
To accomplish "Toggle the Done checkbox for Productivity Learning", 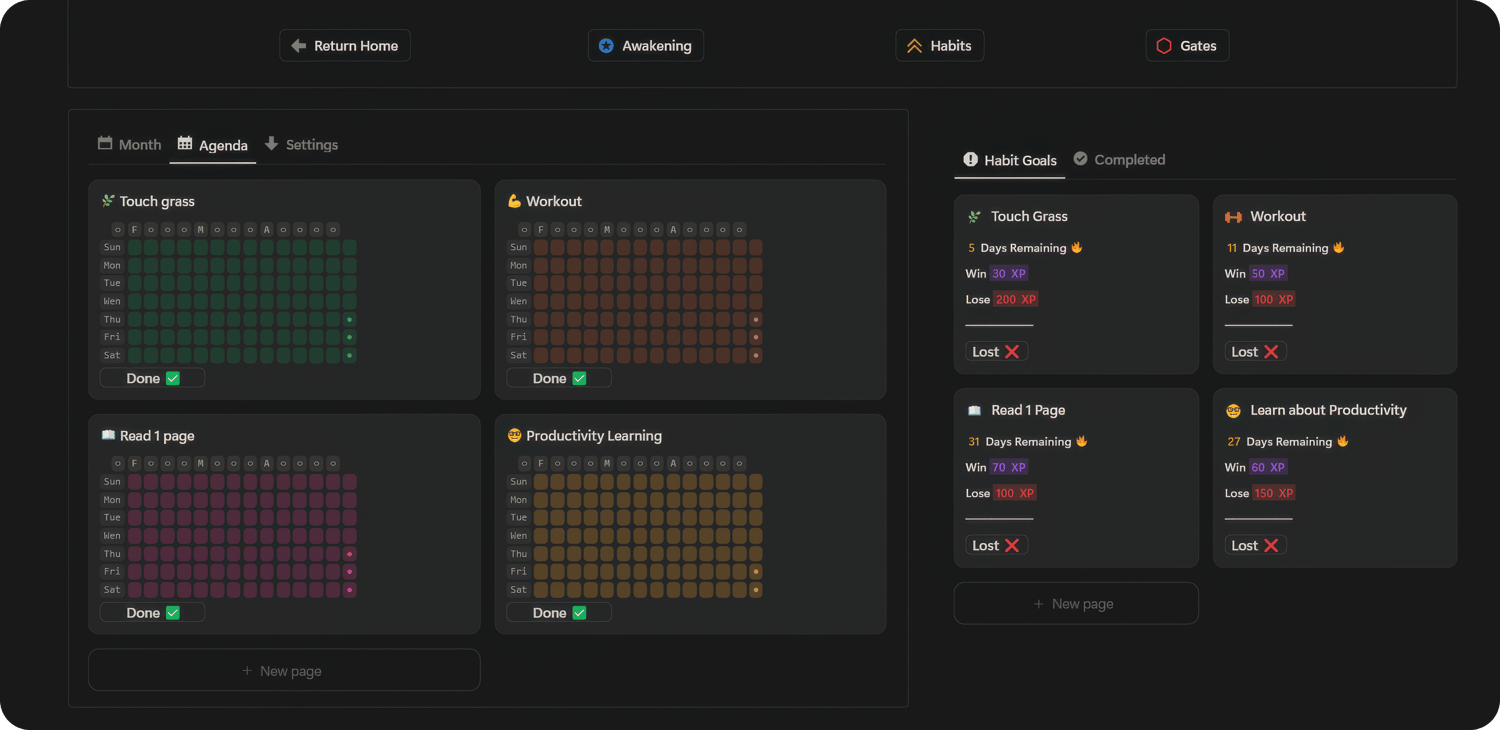I will click(x=579, y=613).
